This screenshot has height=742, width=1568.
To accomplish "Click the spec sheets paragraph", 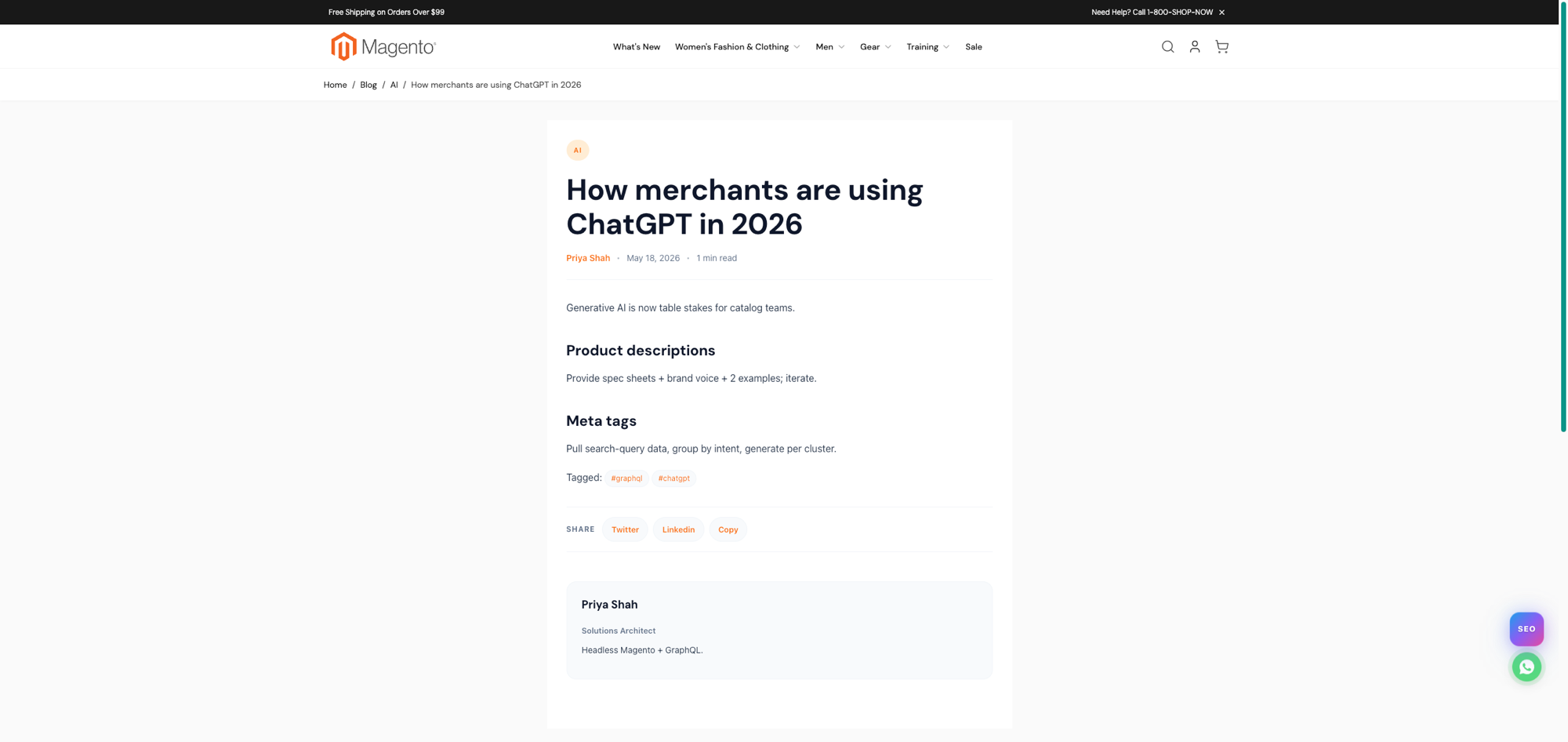I will coord(691,379).
